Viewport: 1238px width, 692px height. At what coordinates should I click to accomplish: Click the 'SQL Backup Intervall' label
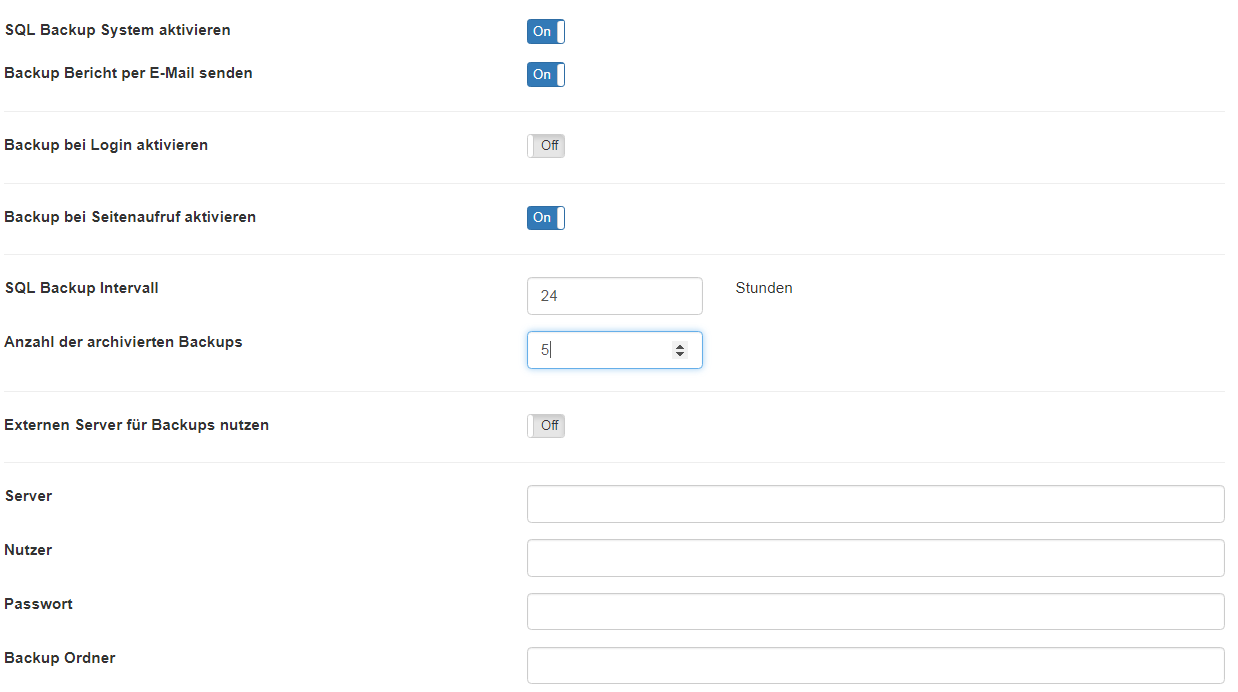point(81,288)
